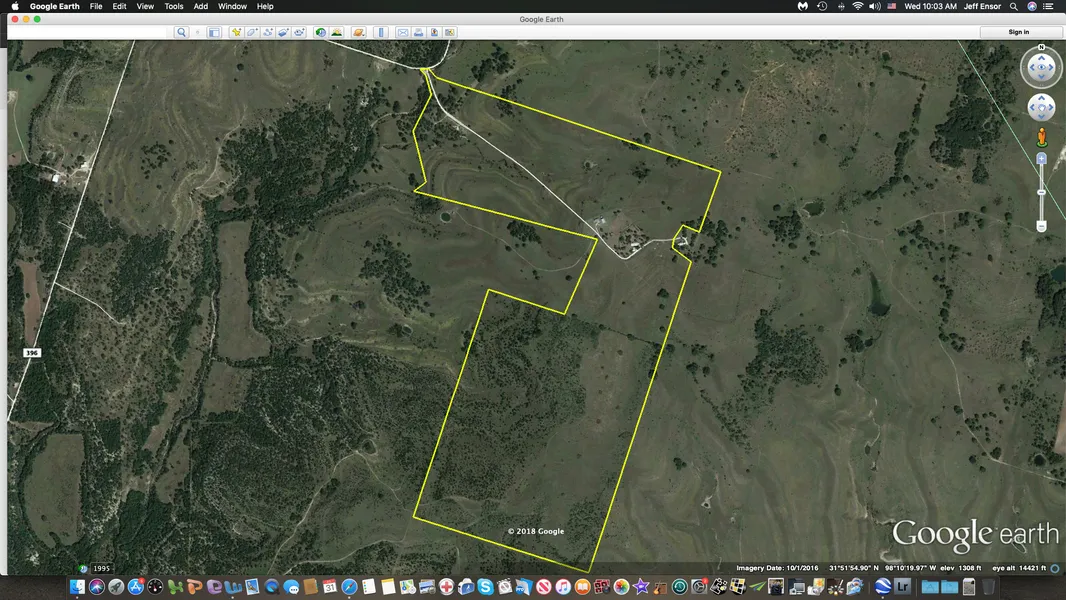Click the Print toolbar icon
The image size is (1066, 600).
(419, 32)
